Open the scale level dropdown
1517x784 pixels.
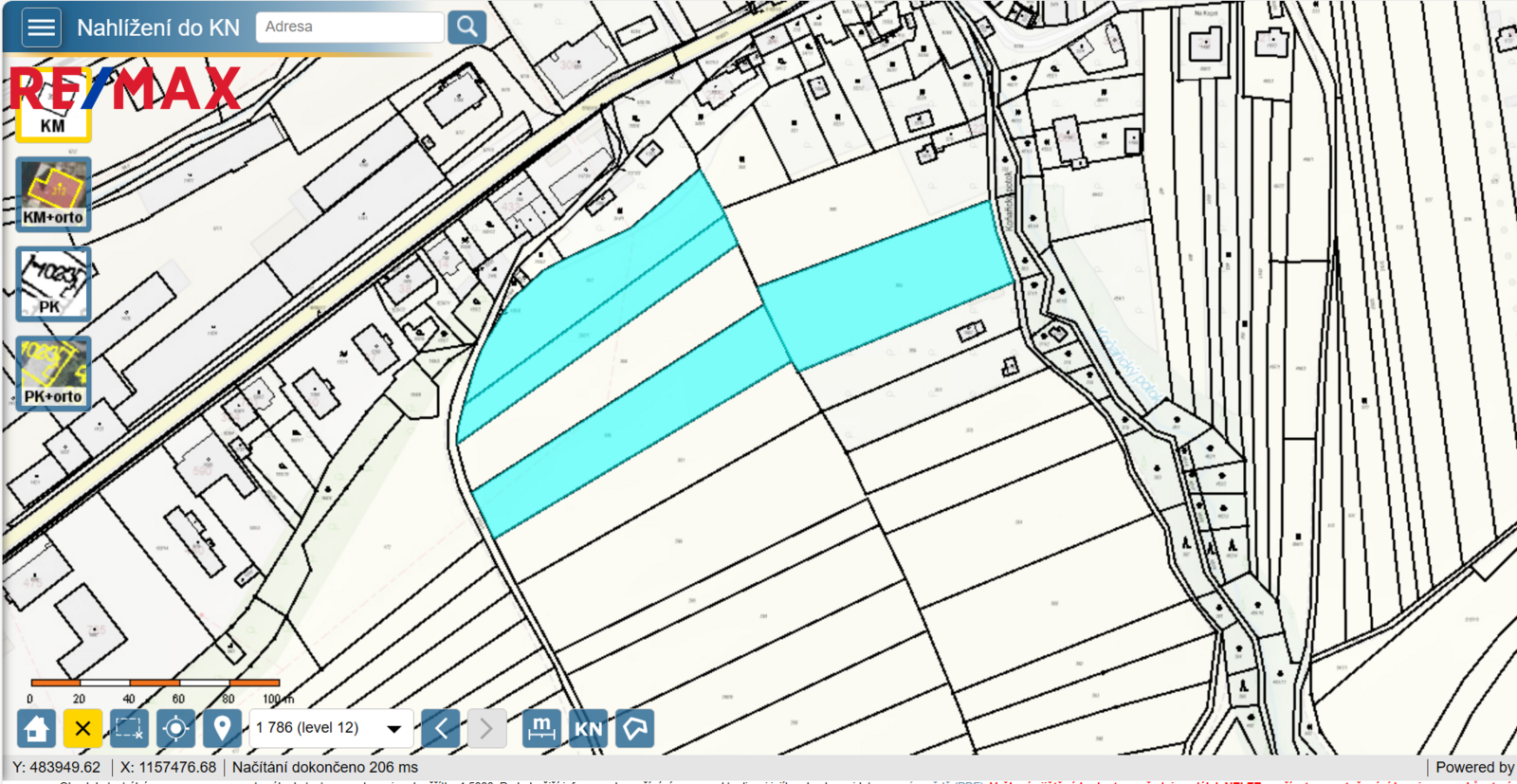tap(330, 728)
